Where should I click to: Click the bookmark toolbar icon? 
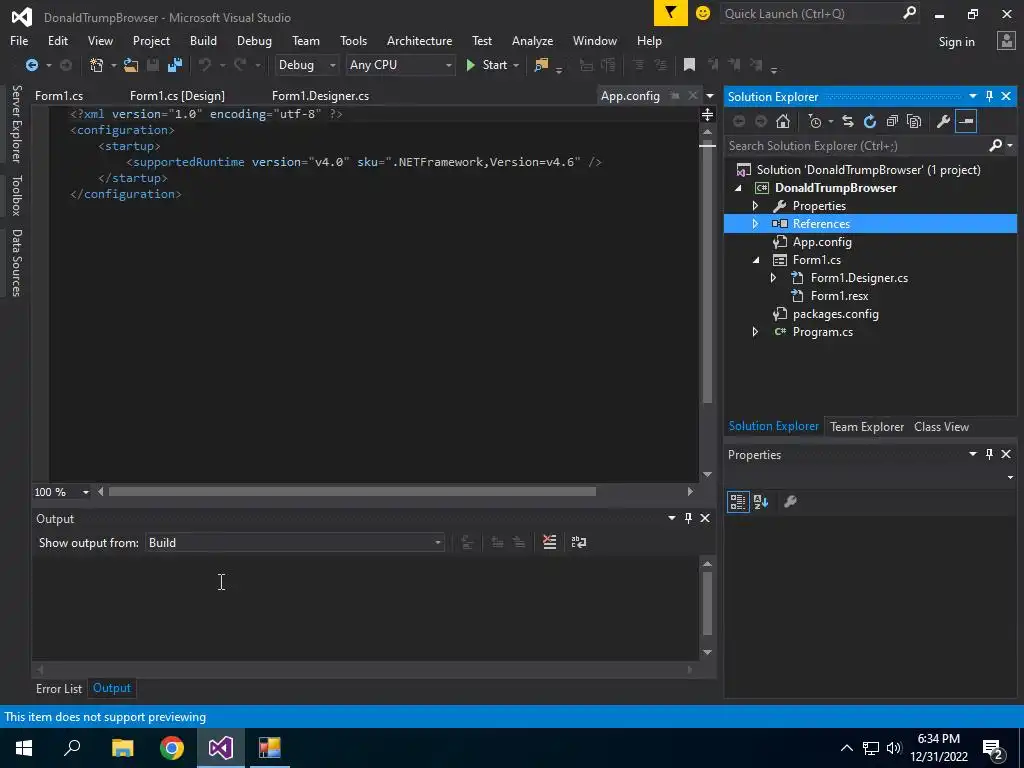(x=689, y=65)
